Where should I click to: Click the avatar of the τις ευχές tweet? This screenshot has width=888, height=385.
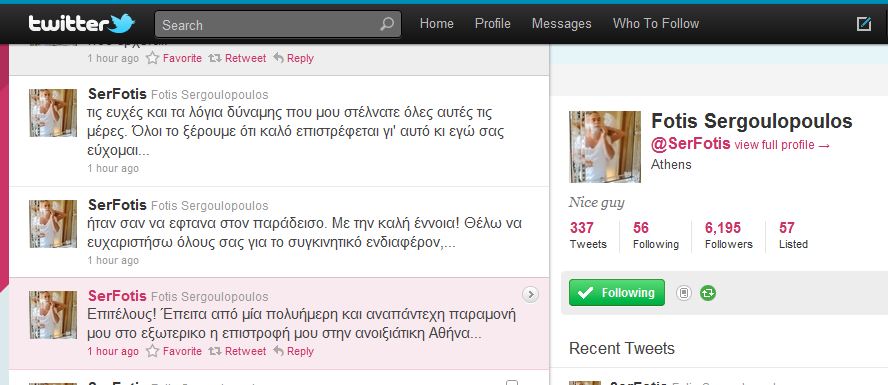click(x=53, y=113)
